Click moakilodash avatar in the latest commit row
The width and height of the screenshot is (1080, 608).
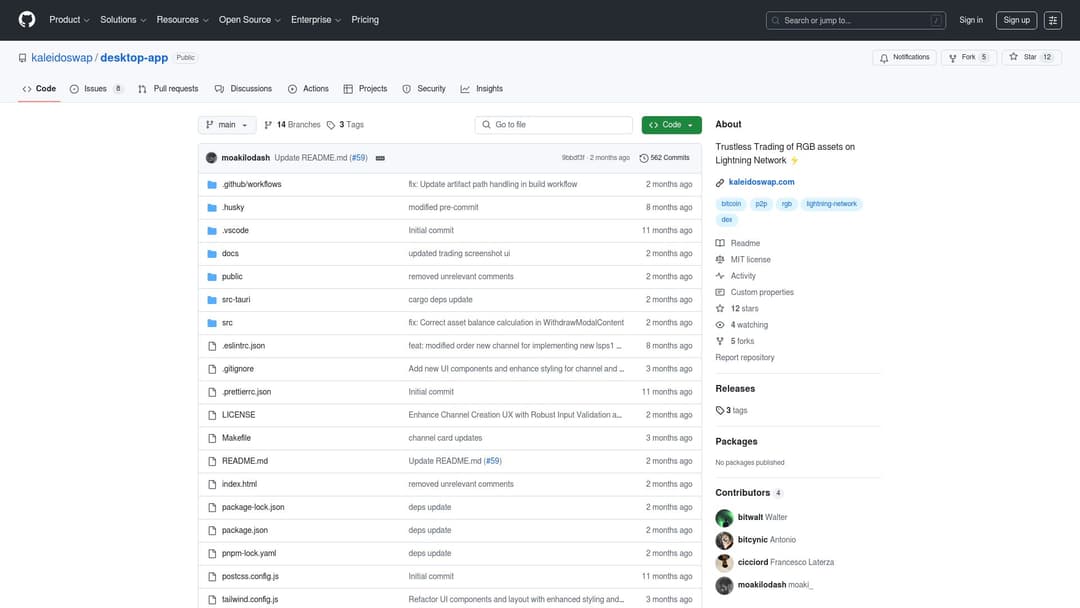point(211,158)
